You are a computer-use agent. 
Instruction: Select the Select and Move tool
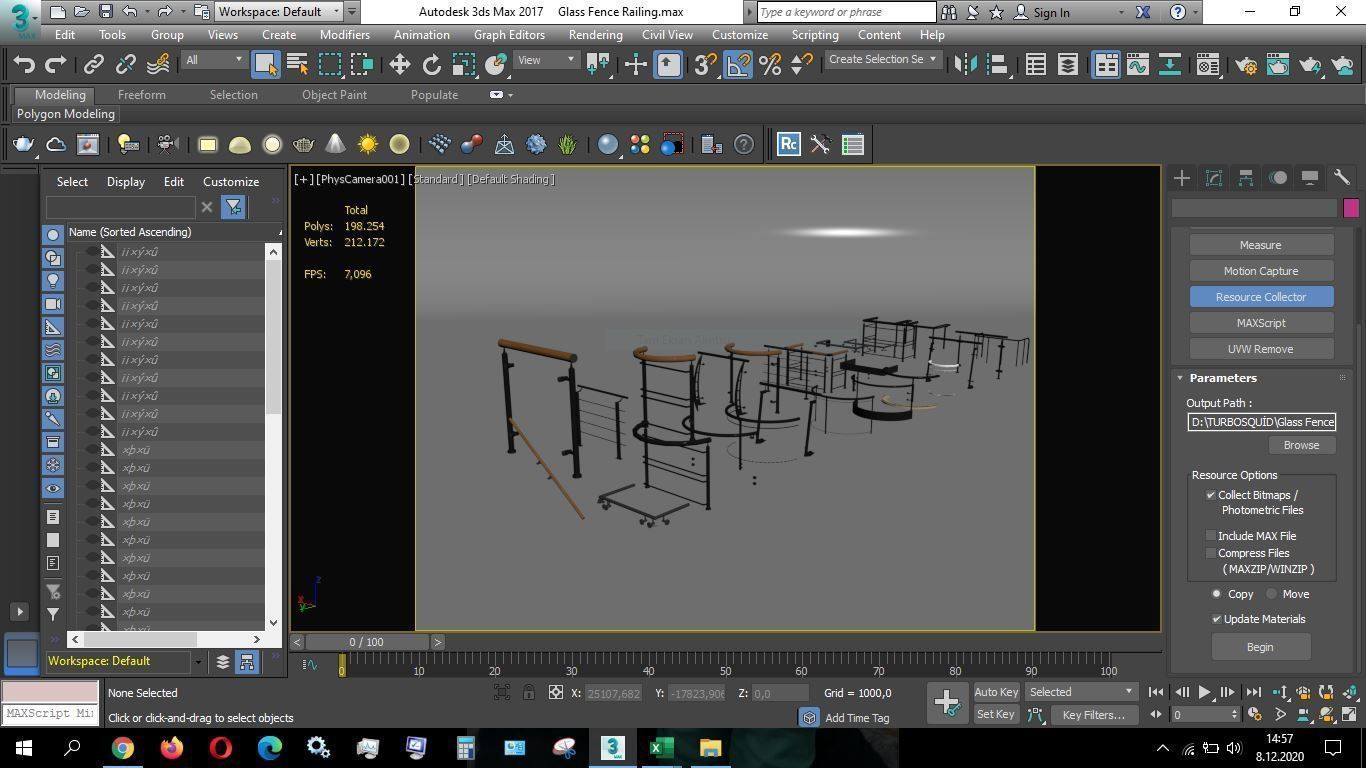coord(399,65)
